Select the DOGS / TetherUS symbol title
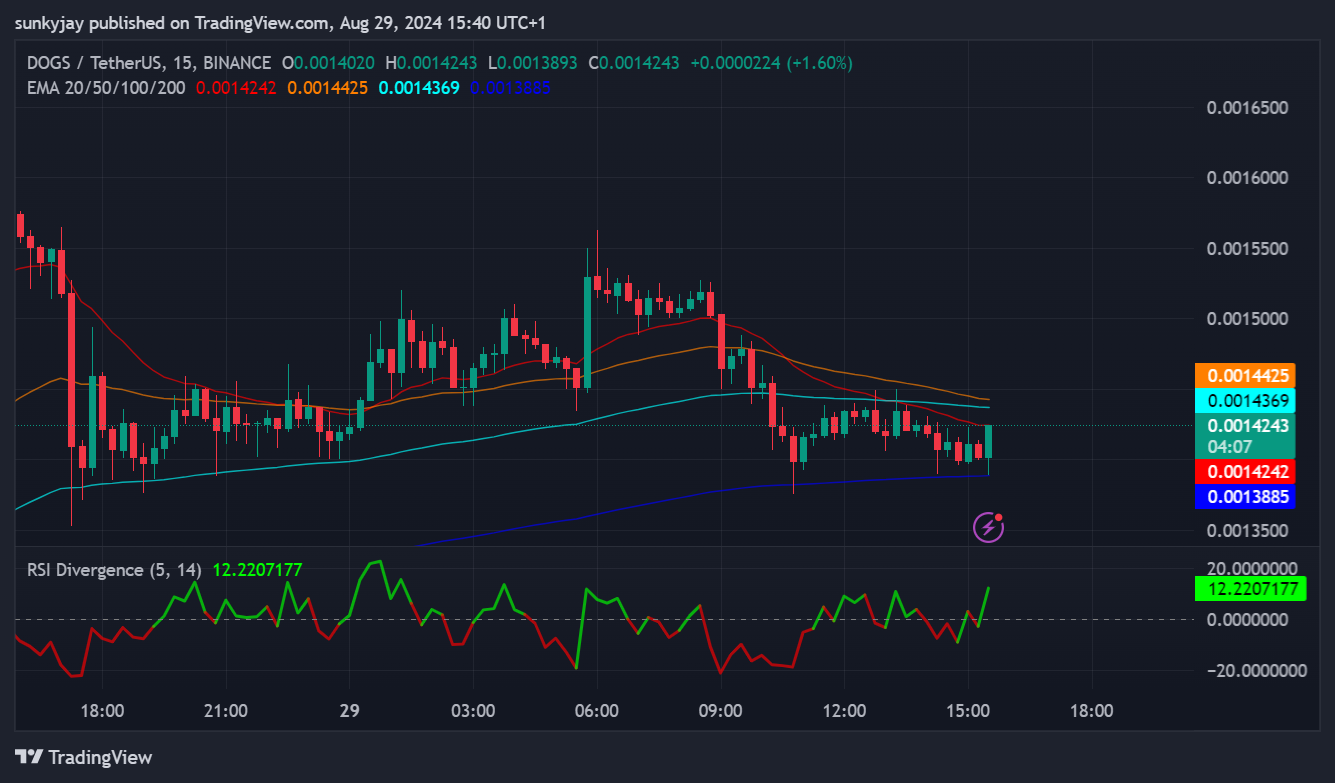 coord(148,63)
